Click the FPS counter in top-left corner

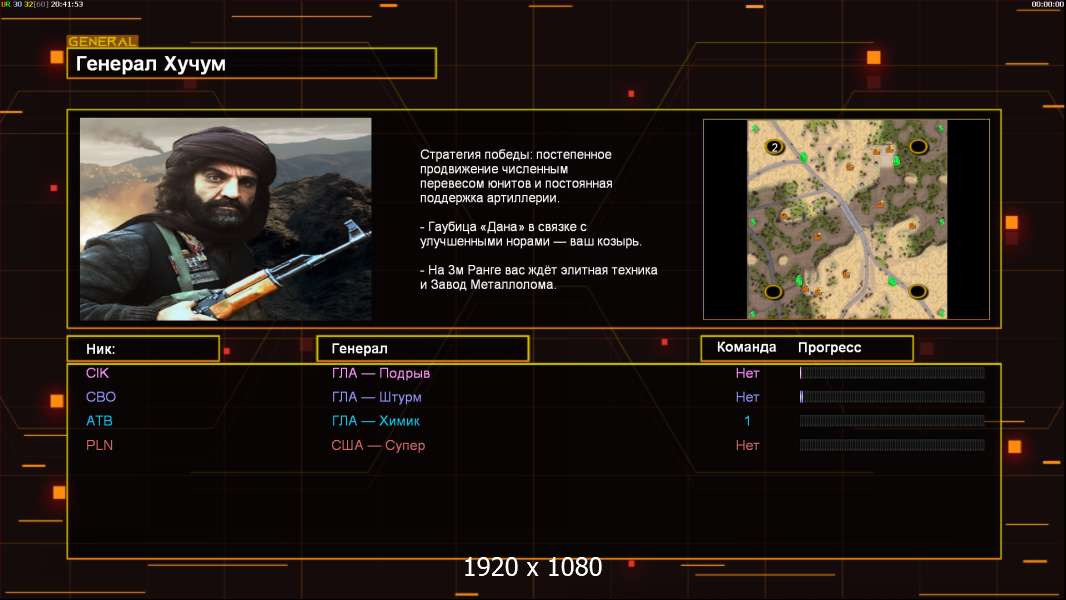click(42, 4)
